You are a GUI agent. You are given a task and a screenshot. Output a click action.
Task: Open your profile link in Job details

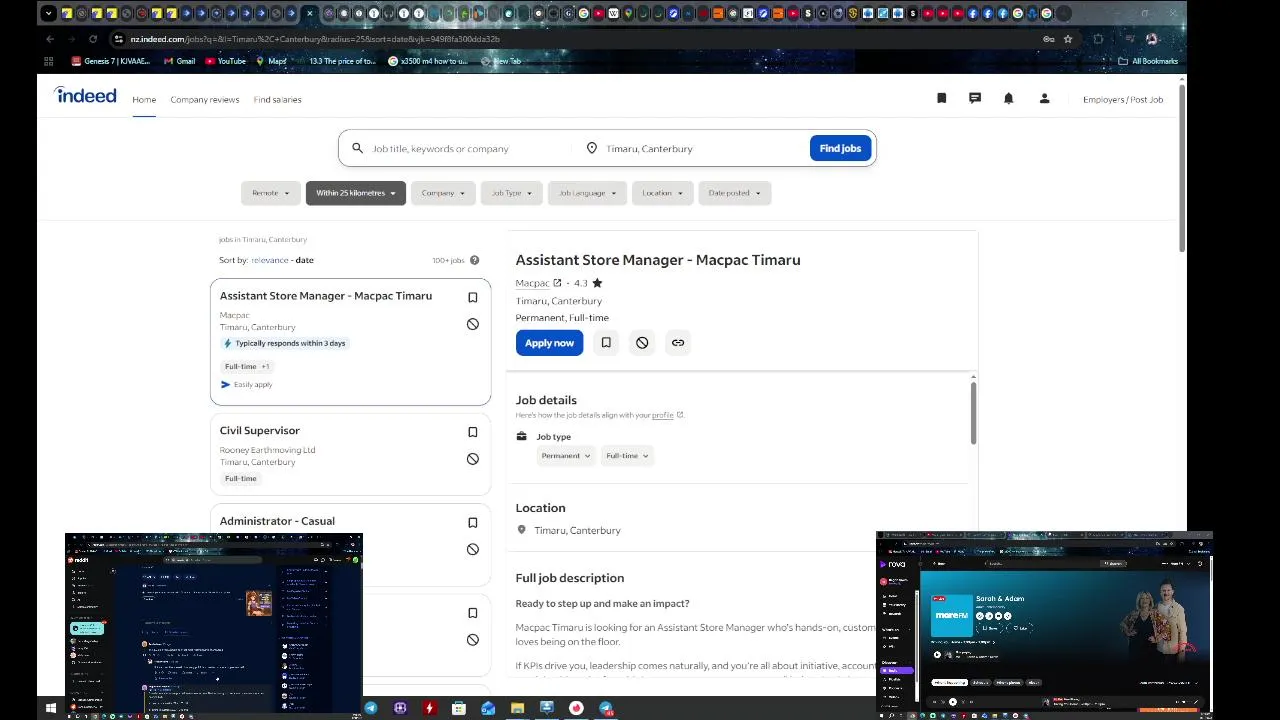[x=663, y=415]
